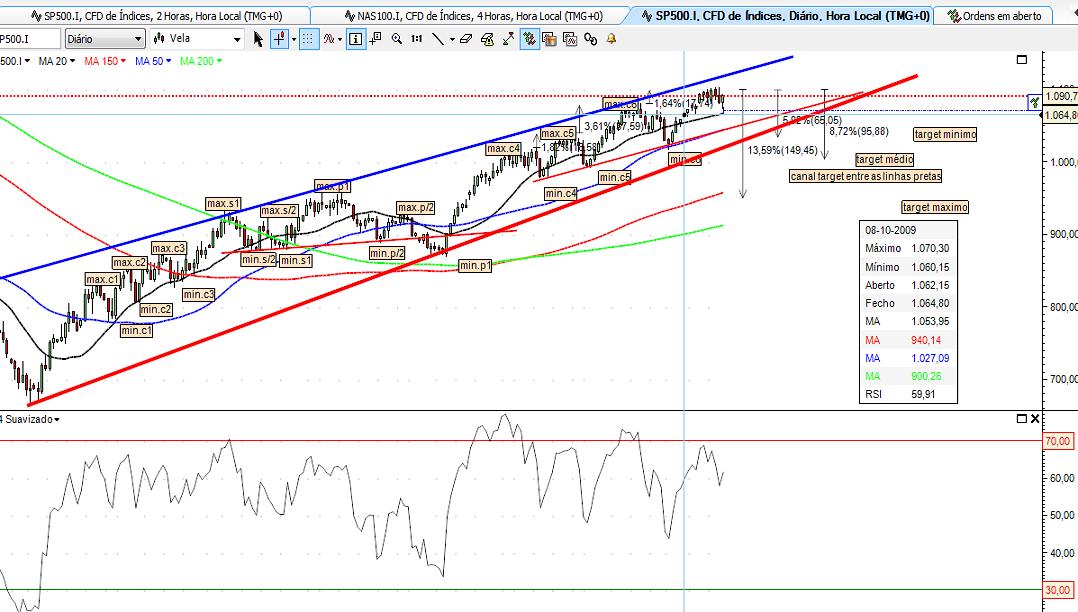This screenshot has width=1078, height=612.
Task: Open the Ordens em aberto tab
Action: coord(995,16)
